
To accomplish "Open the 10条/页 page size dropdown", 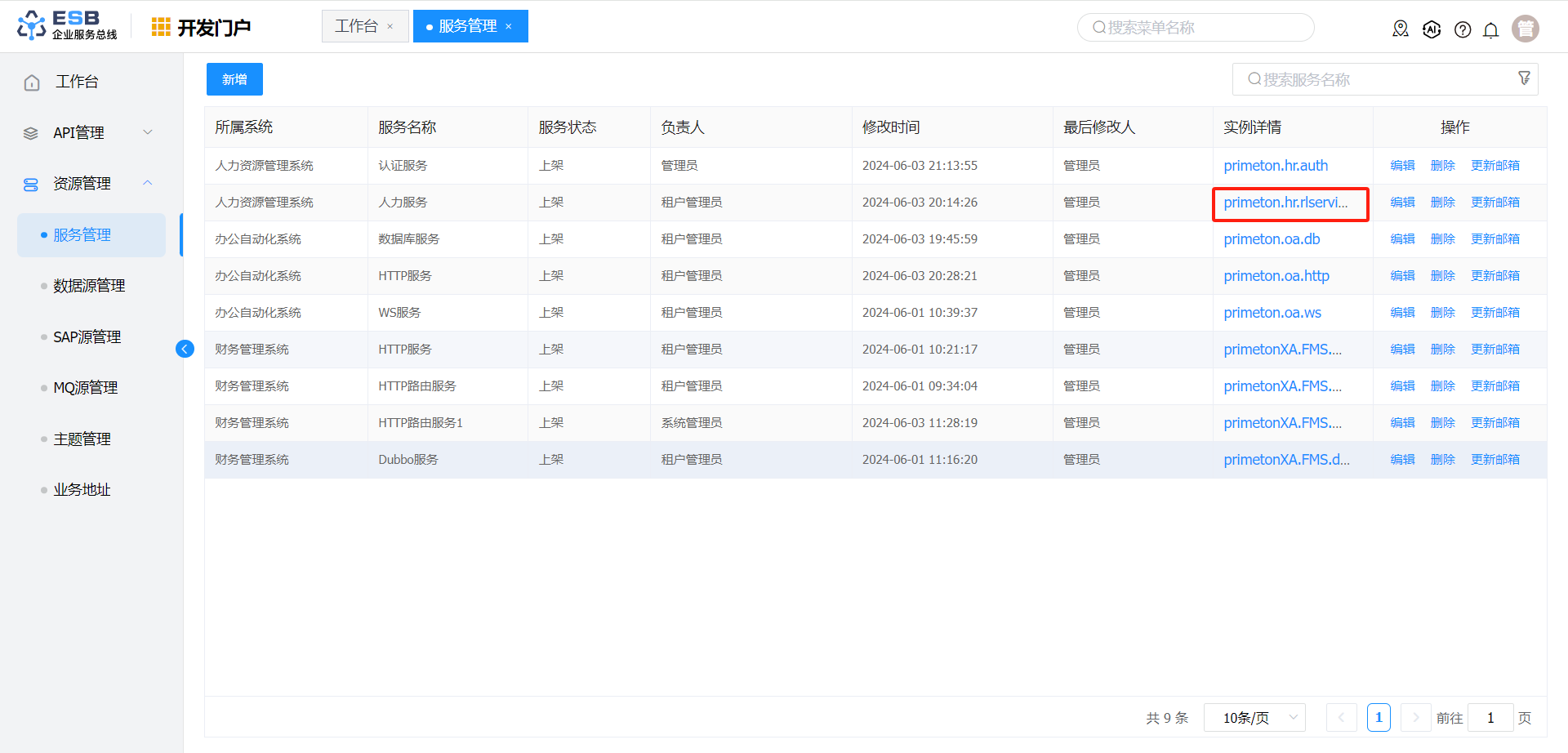I will 1254,718.
